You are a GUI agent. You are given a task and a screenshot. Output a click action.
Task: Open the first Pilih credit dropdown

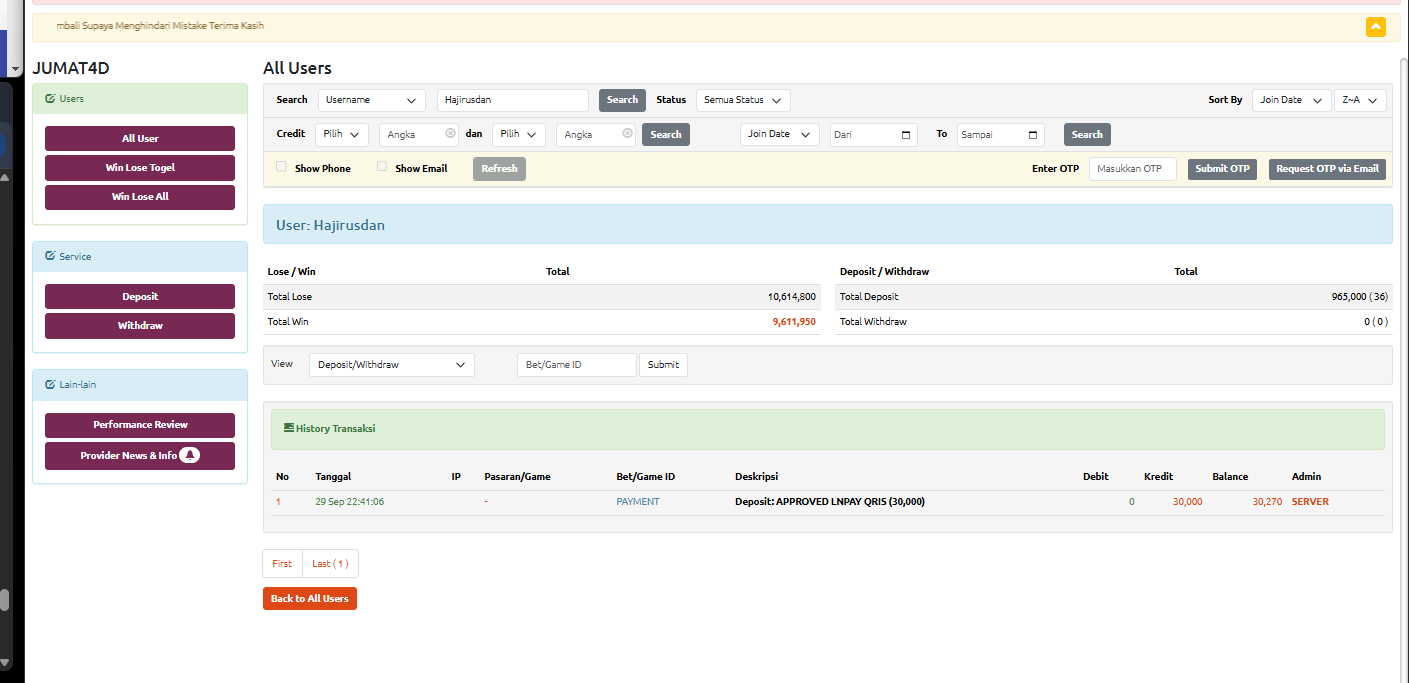pos(342,134)
